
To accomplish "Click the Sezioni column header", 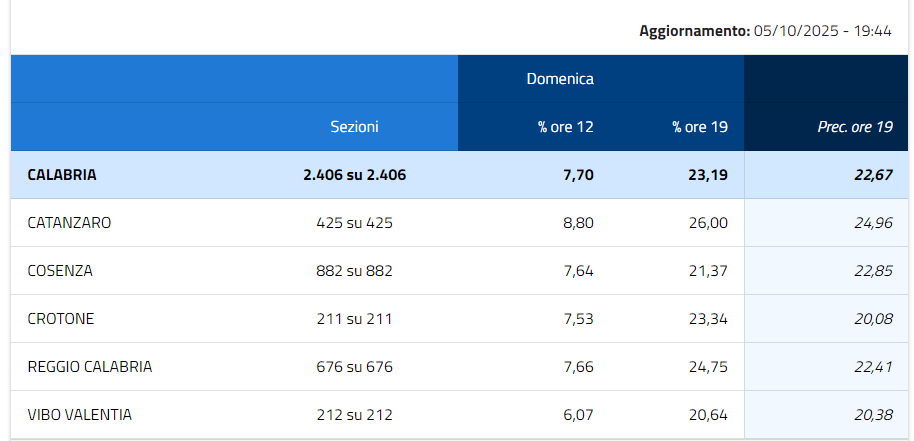I will point(354,127).
